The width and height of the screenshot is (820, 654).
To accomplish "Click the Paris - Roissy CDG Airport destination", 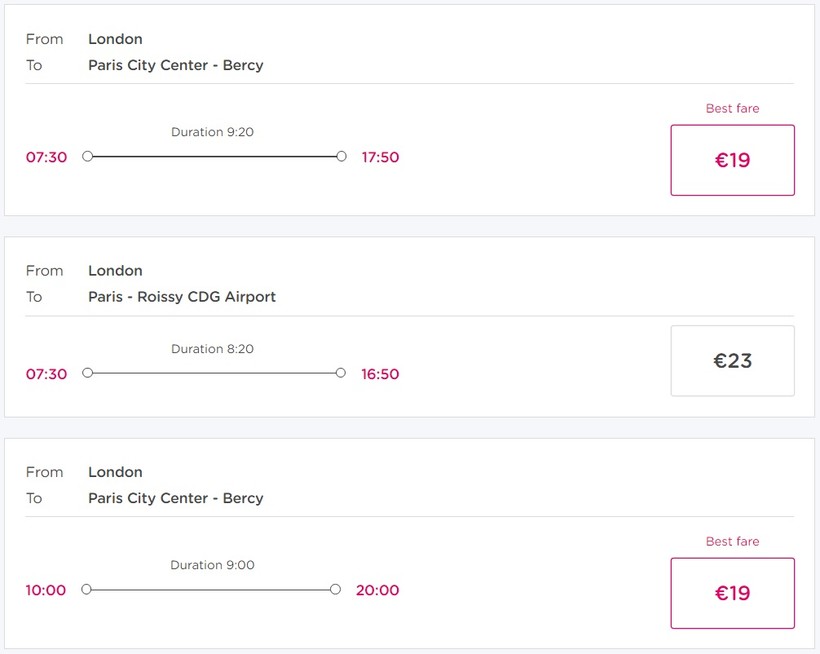I will tap(182, 297).
